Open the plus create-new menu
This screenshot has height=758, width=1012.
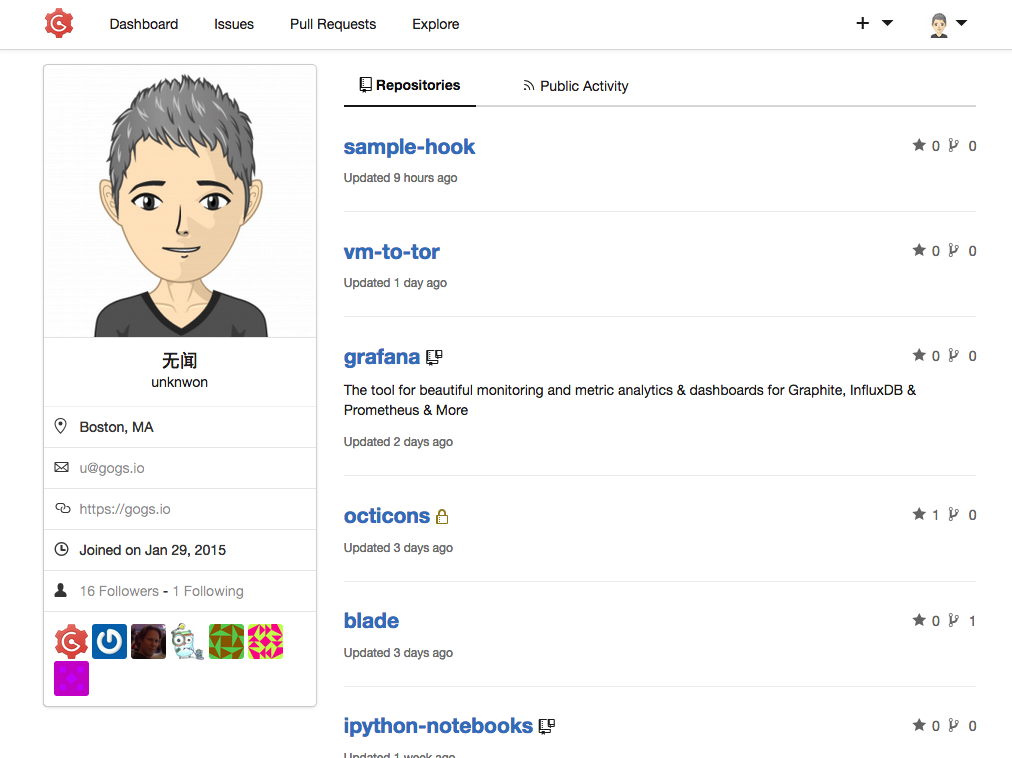coord(874,23)
